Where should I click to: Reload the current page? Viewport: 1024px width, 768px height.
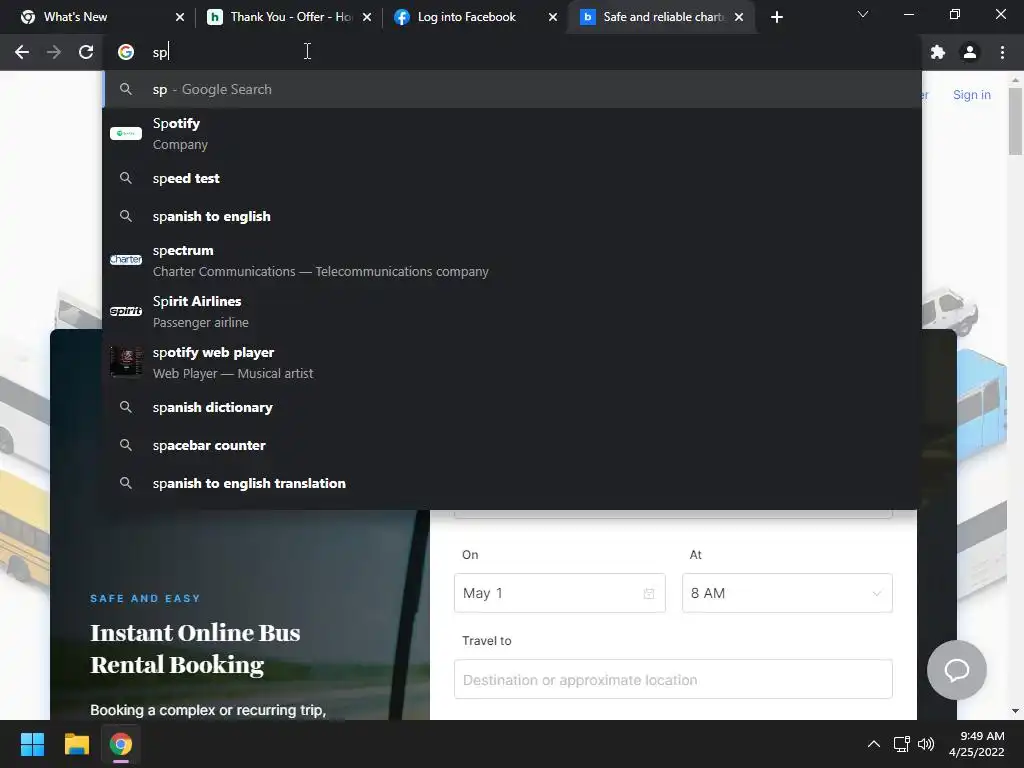(86, 52)
